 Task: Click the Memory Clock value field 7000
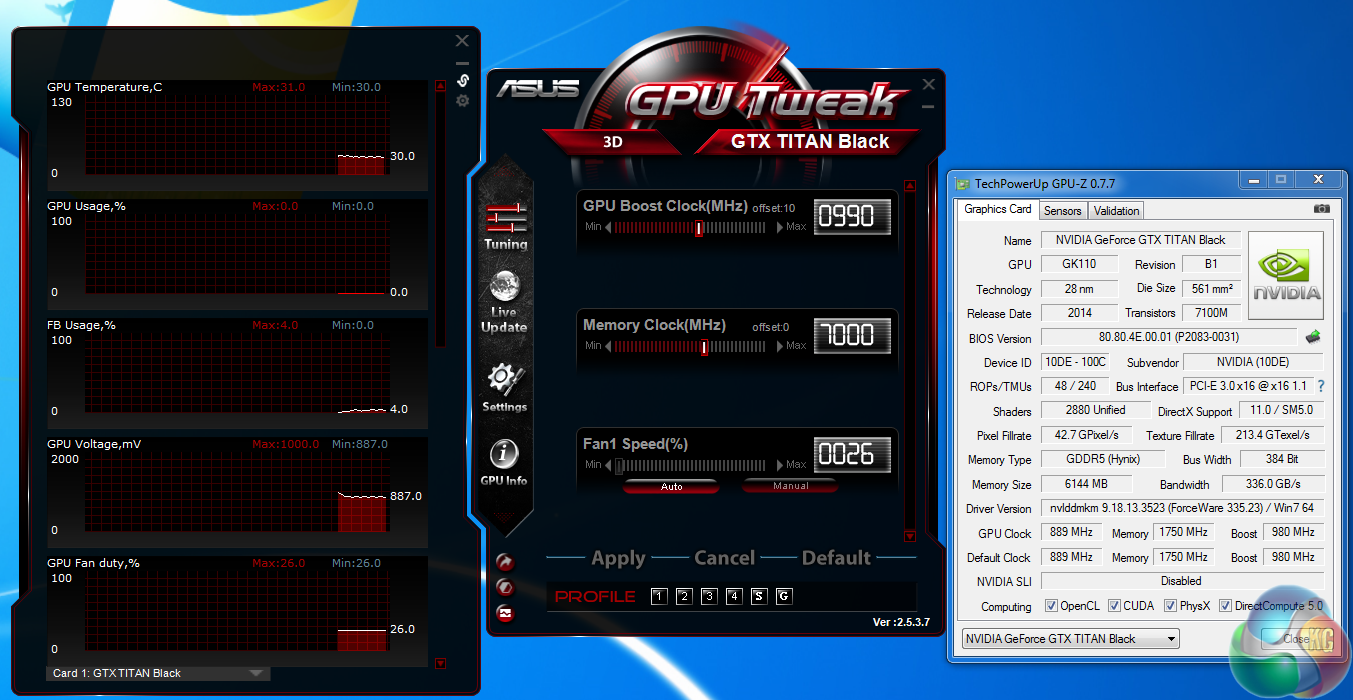point(852,335)
